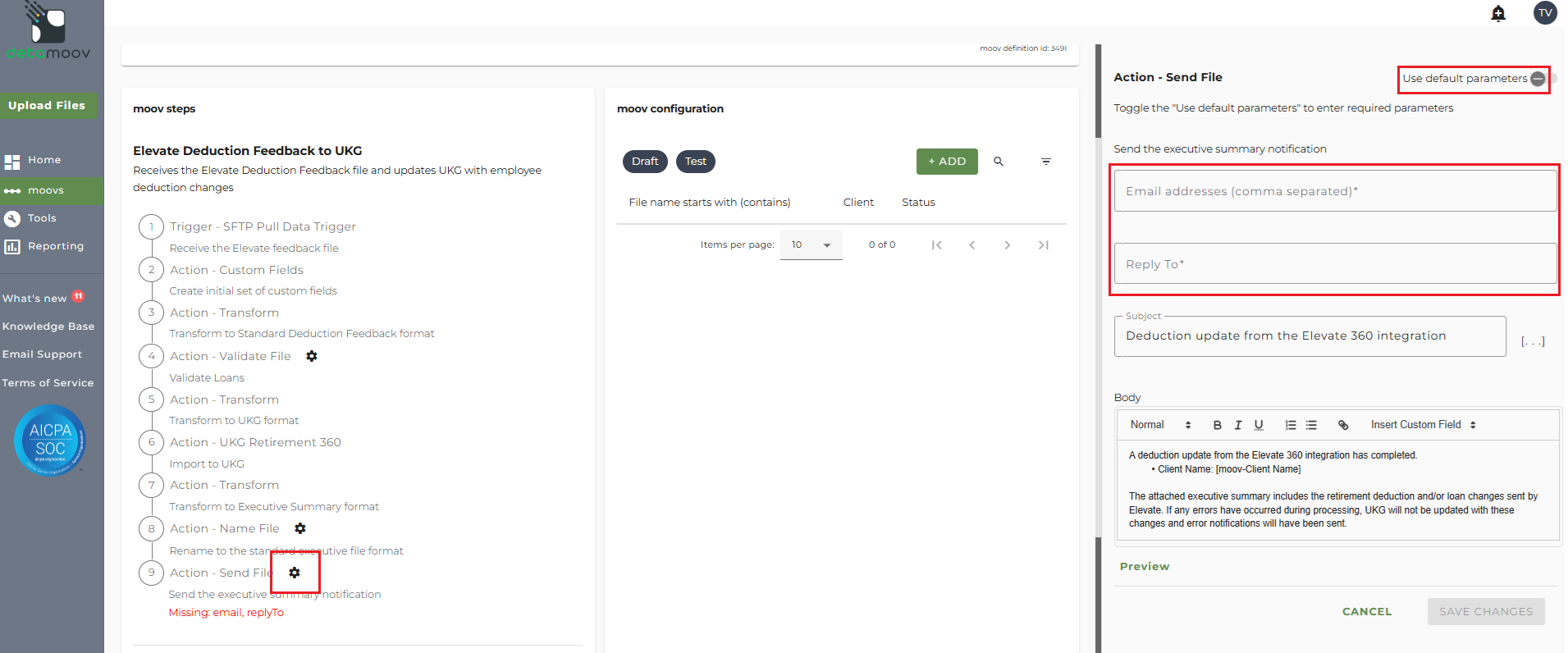Open Email Support link
The image size is (1568, 653).
click(42, 354)
